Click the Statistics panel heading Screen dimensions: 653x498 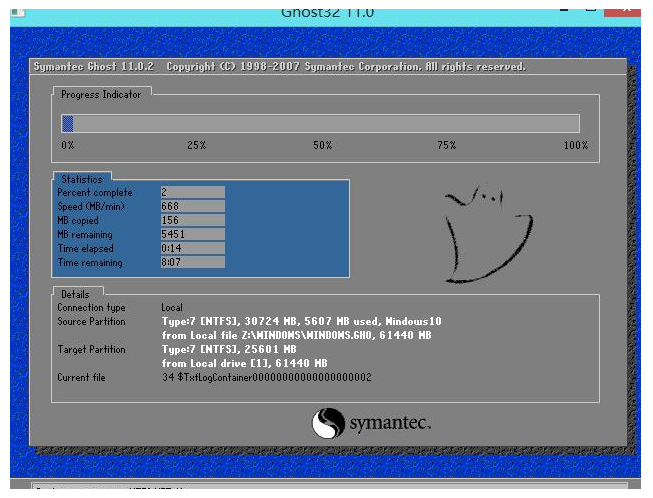[x=81, y=179]
